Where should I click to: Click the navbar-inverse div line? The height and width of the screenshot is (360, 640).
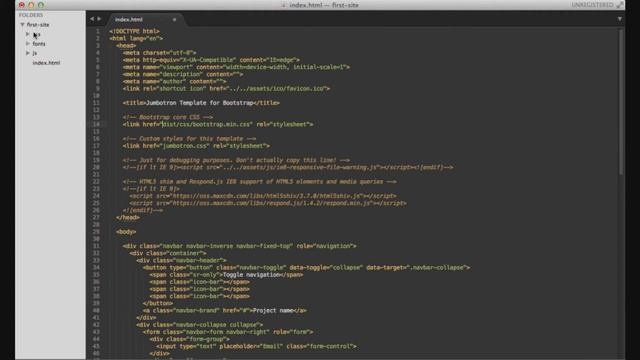(240, 246)
